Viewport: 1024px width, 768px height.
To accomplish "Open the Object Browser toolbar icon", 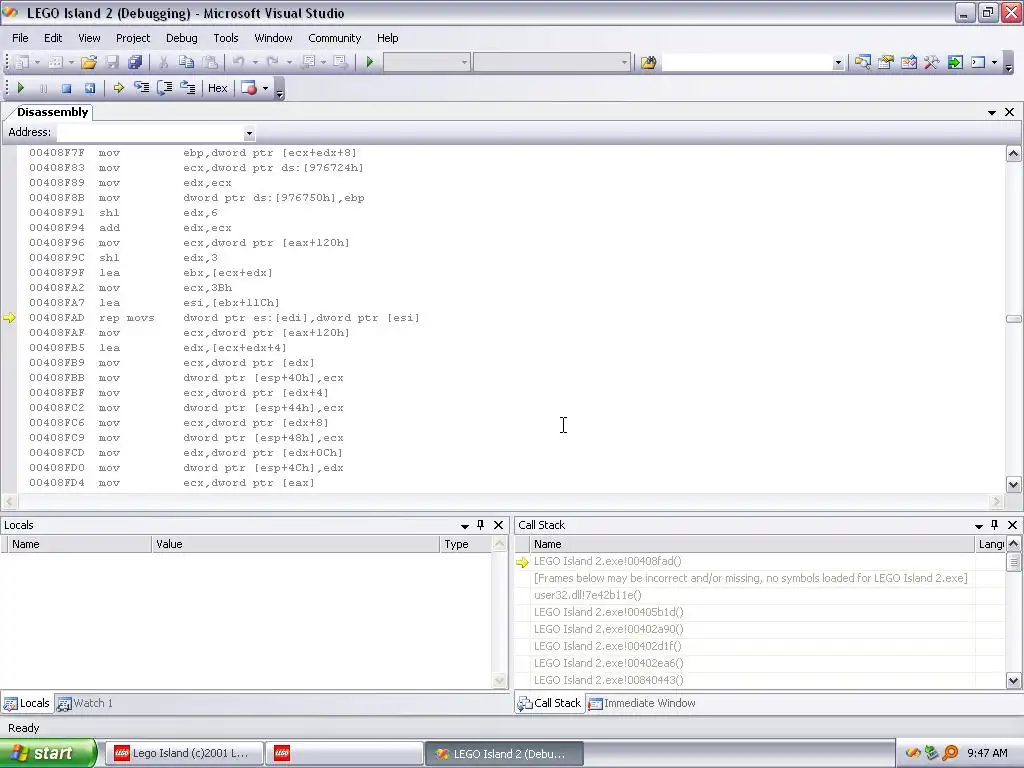I will [x=908, y=62].
